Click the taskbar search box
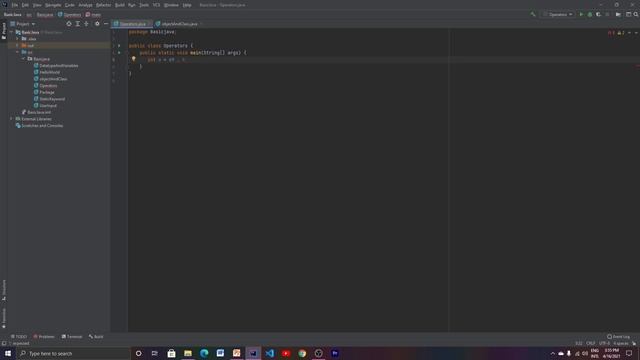Image resolution: width=640 pixels, height=360 pixels. [73, 353]
